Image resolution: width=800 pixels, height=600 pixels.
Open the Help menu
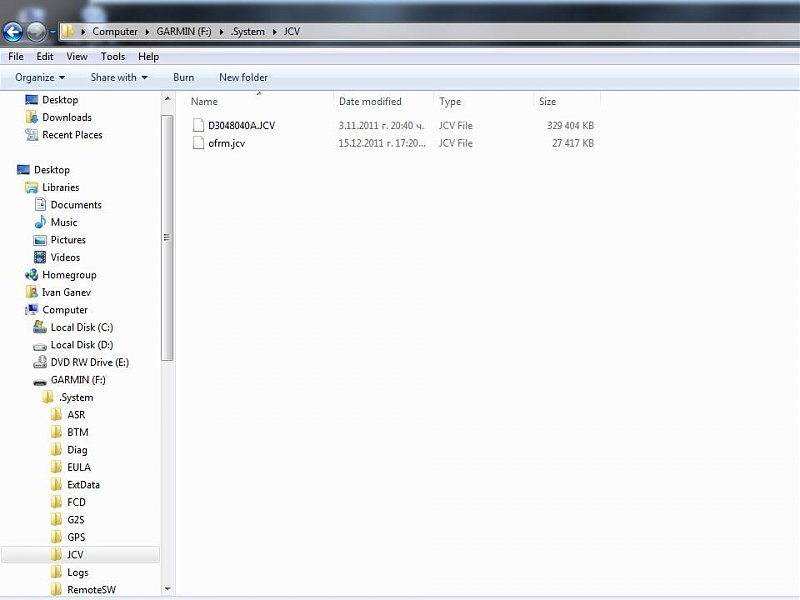[148, 57]
